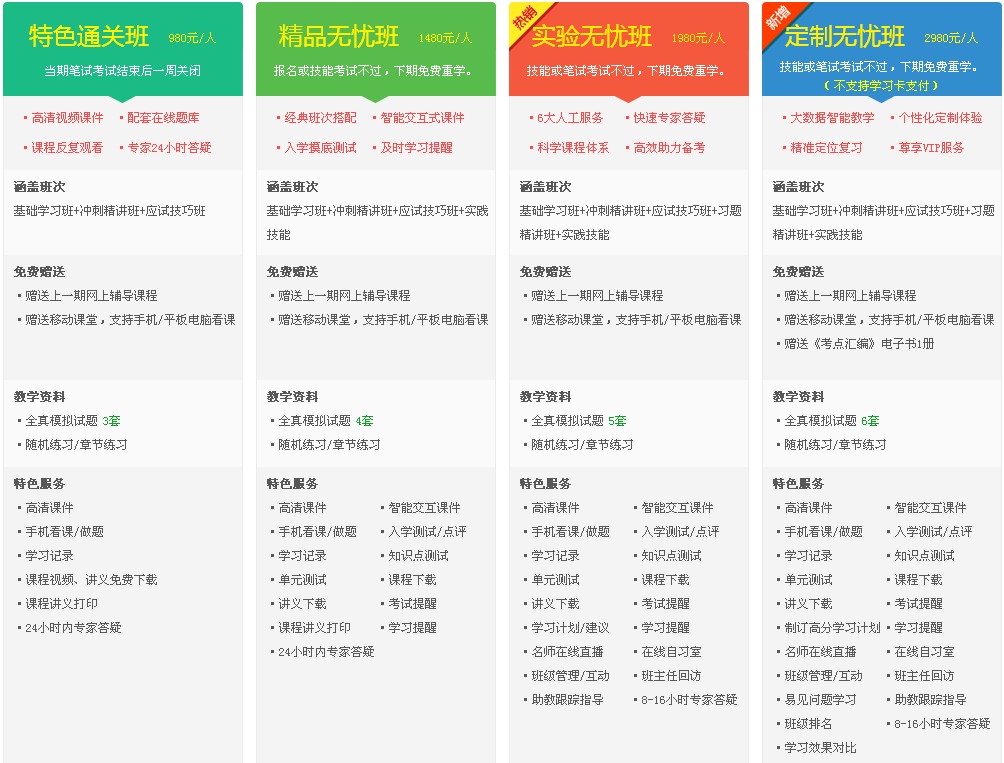Expand the 特色服务 section in third column

coord(543,482)
